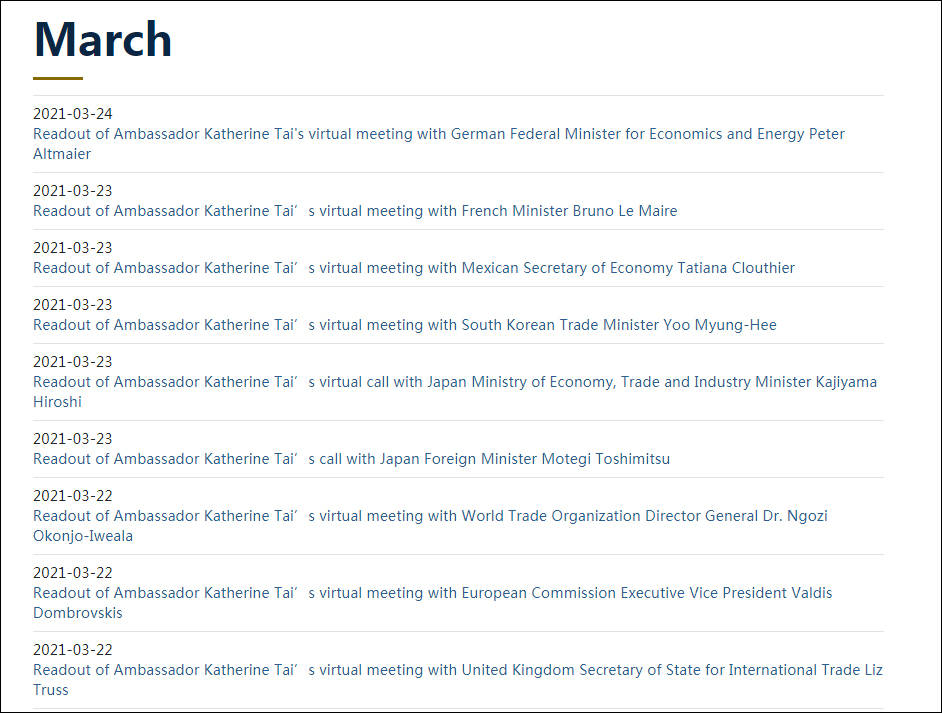
Task: Click the date above the Kajiyama Hiroshi readout
Action: pyautogui.click(x=73, y=362)
